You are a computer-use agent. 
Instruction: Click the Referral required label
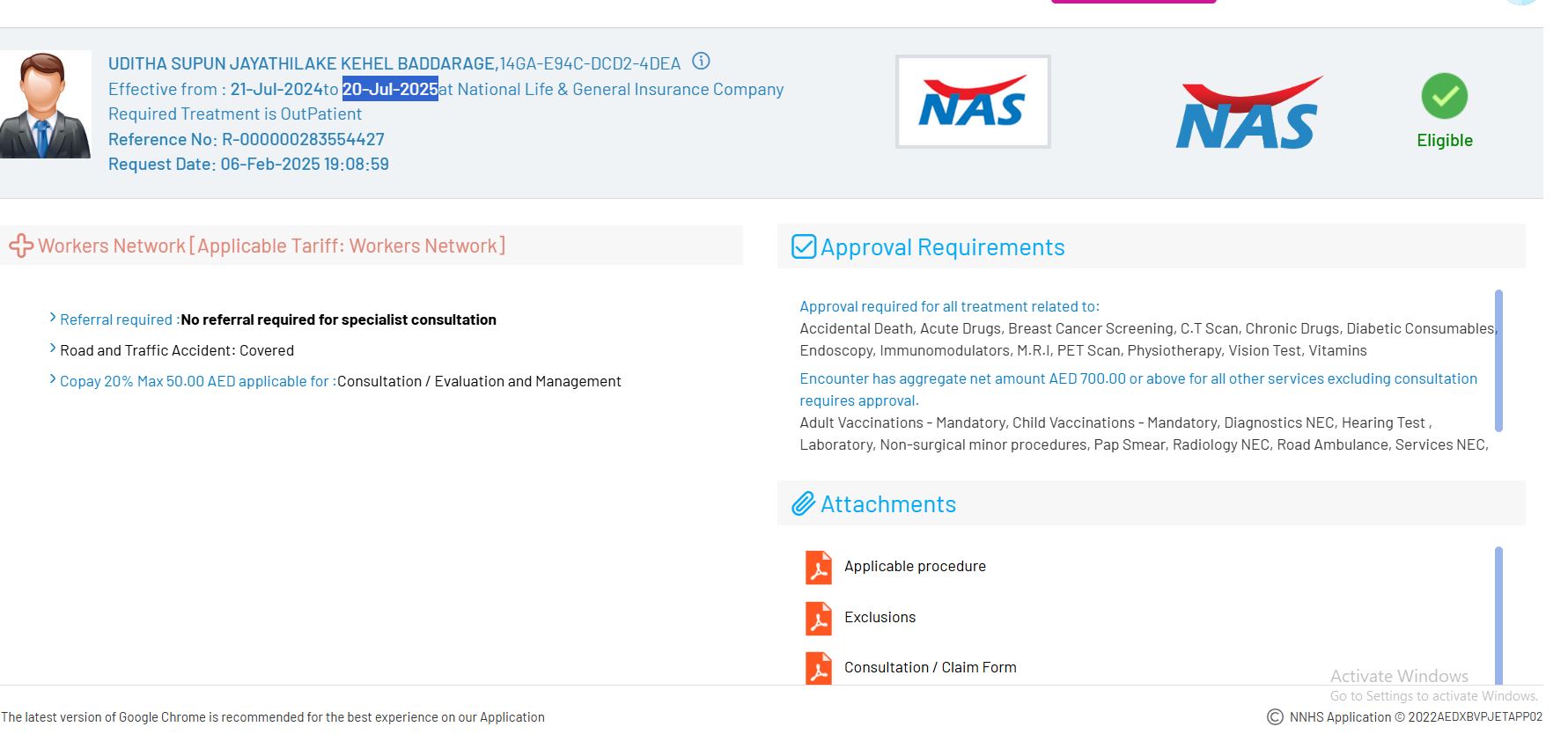click(x=120, y=320)
